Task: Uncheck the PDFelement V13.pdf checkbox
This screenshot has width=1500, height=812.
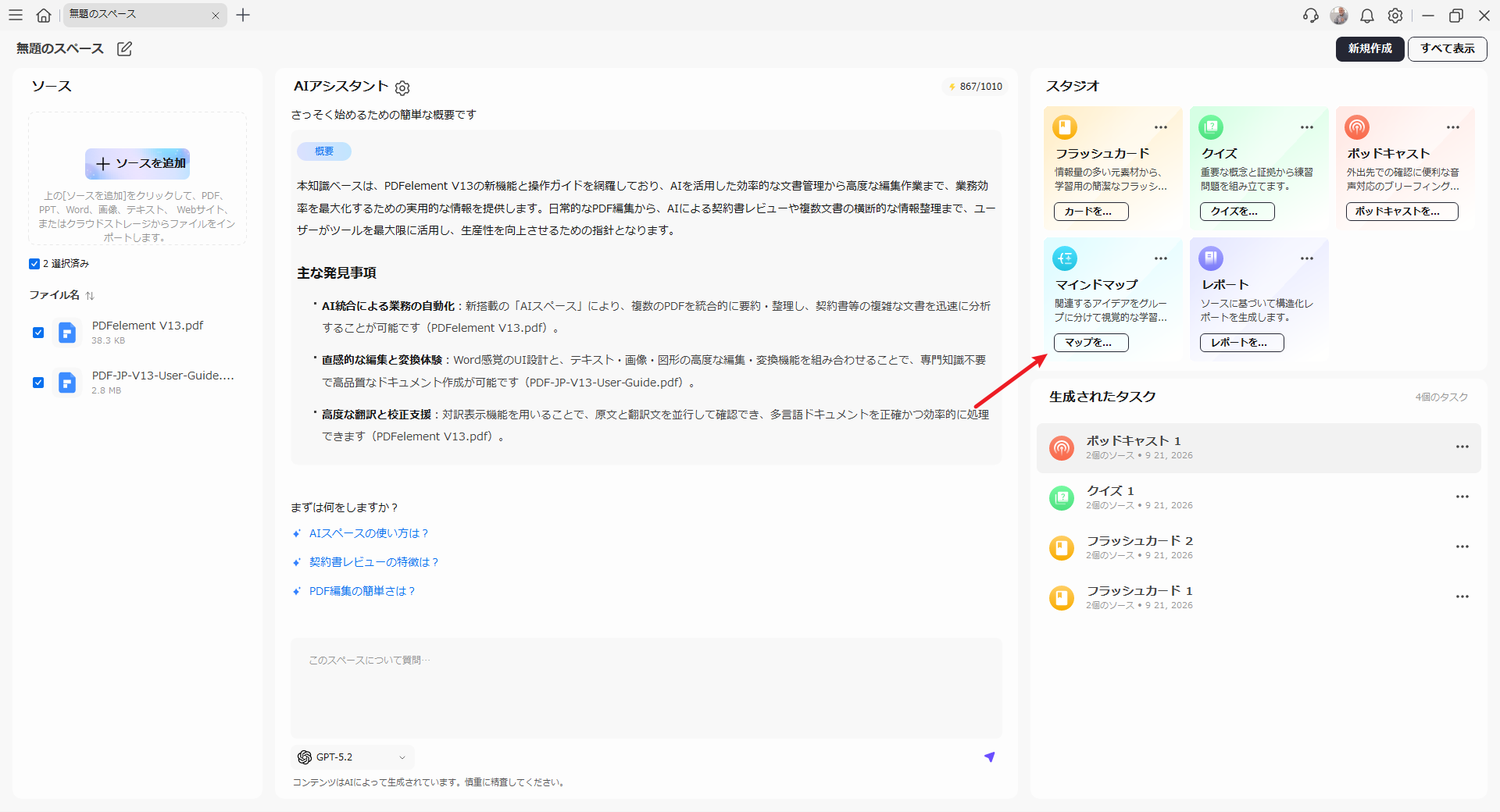Action: (38, 333)
